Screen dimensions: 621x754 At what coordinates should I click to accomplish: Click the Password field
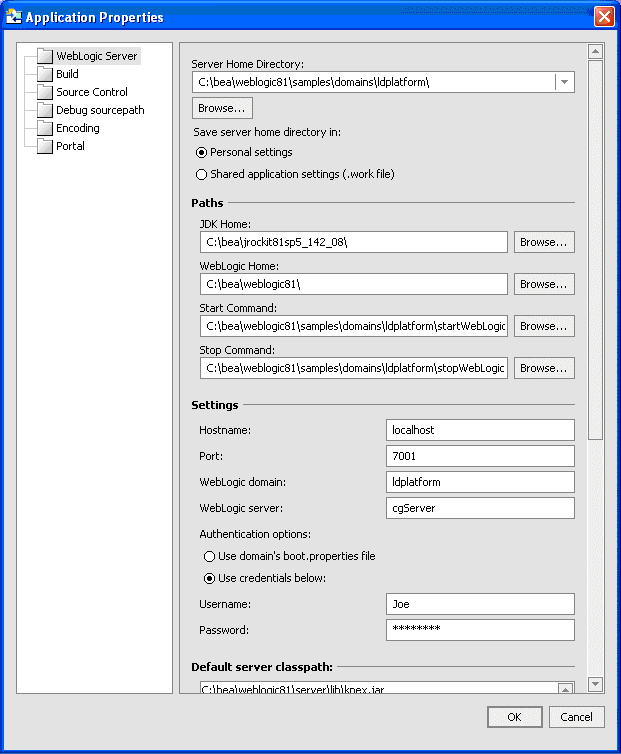coord(480,630)
